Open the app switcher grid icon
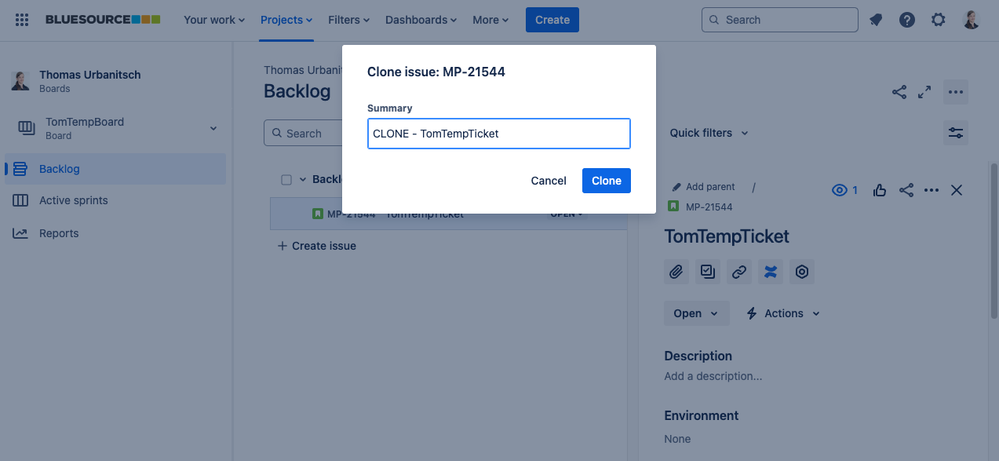999x461 pixels. pos(22,20)
